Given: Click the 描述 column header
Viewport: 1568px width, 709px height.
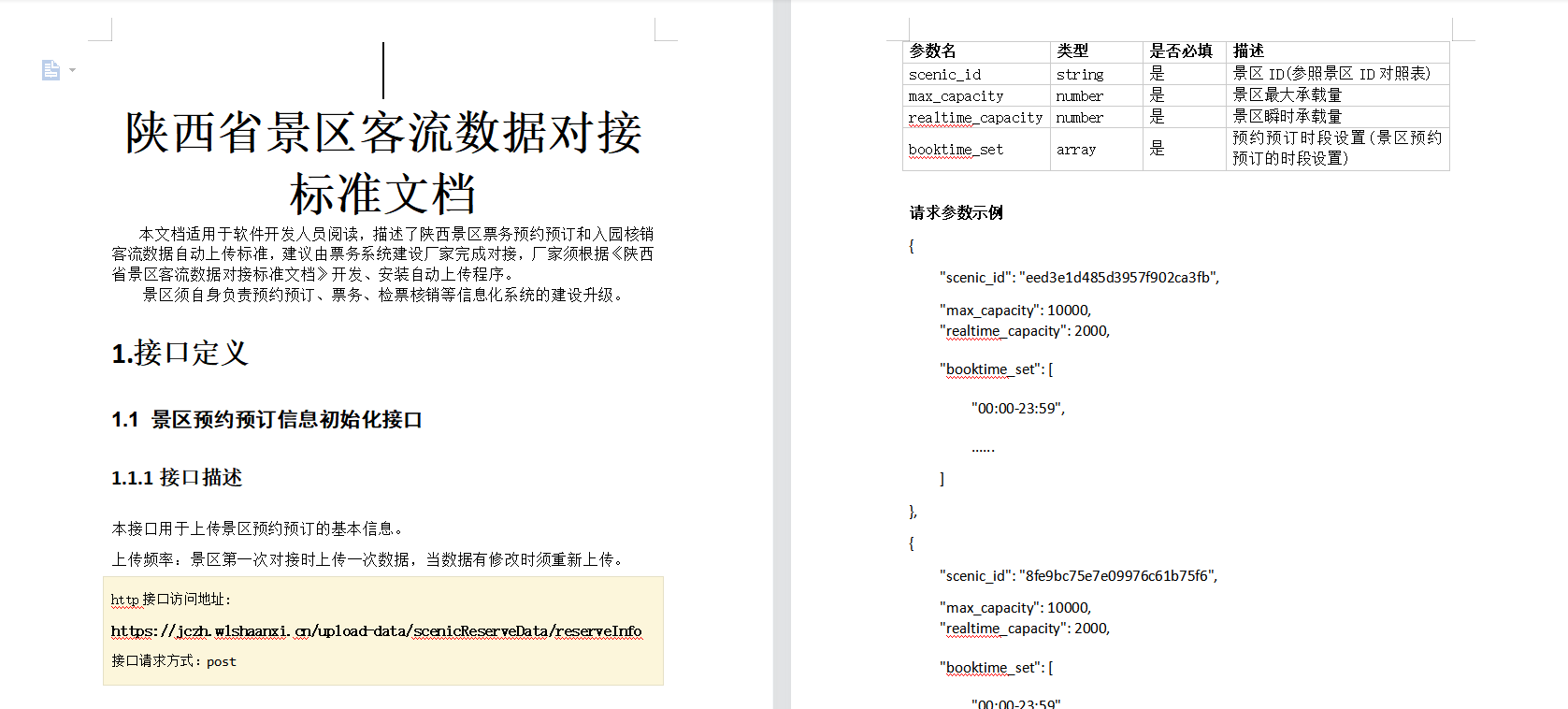Looking at the screenshot, I should point(1248,51).
